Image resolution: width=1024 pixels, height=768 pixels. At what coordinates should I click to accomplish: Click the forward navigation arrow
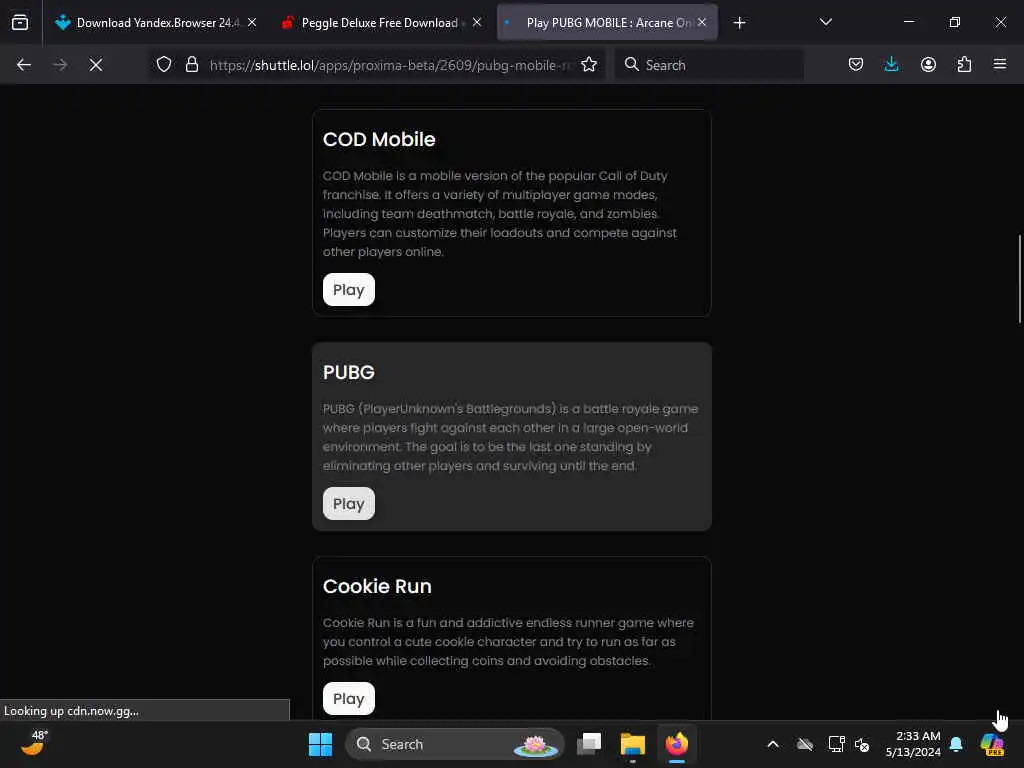60,65
